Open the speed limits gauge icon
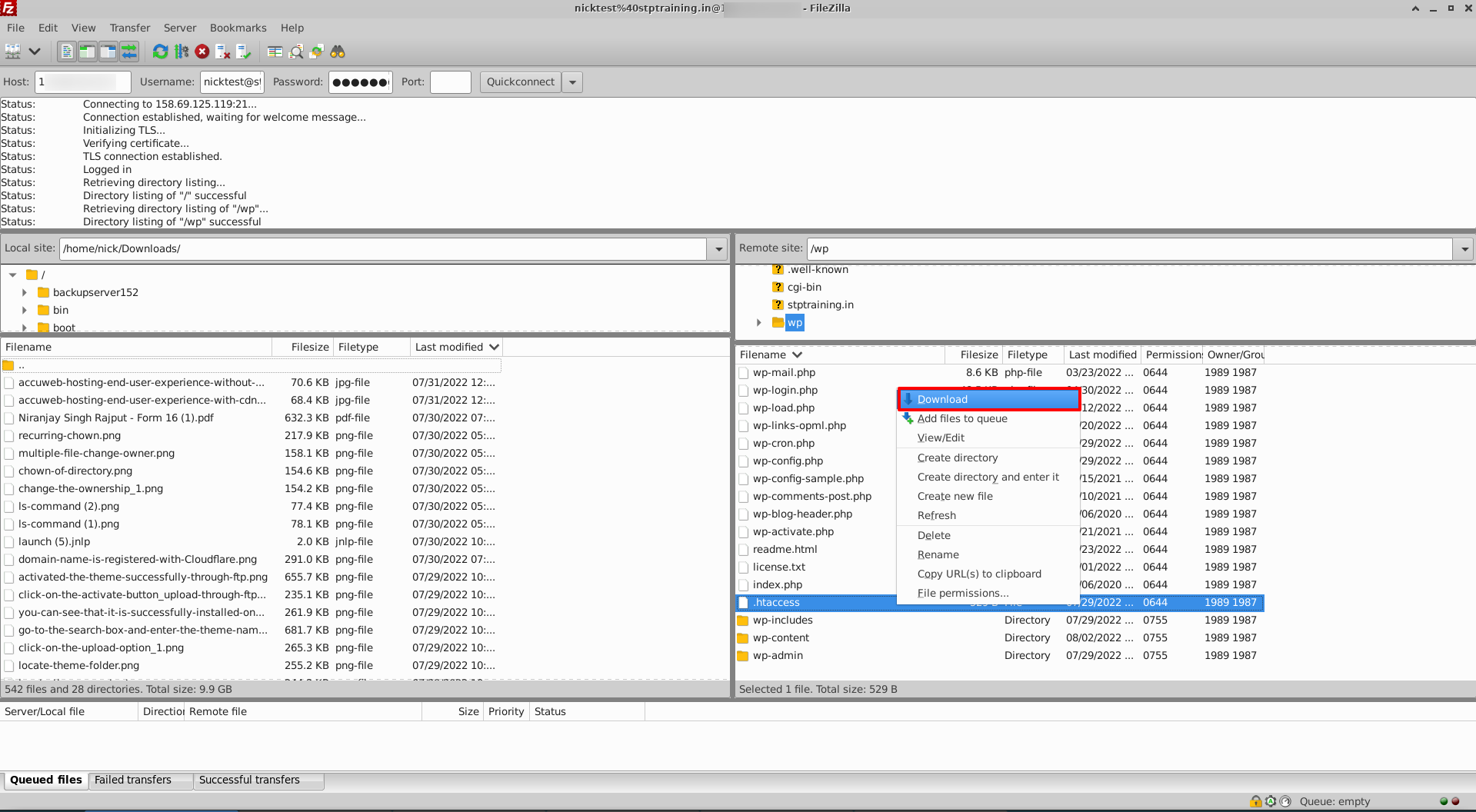1476x812 pixels. coord(1285,801)
